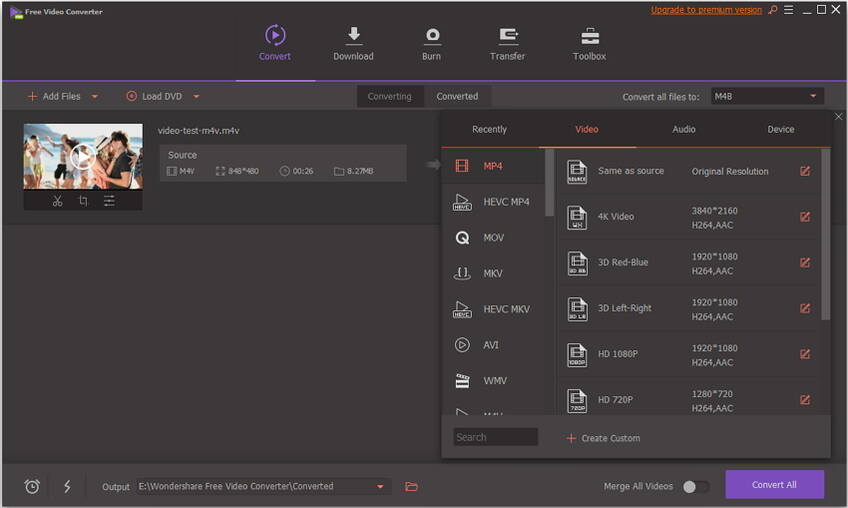
Task: Choose the 4K Video preset
Action: (687, 217)
